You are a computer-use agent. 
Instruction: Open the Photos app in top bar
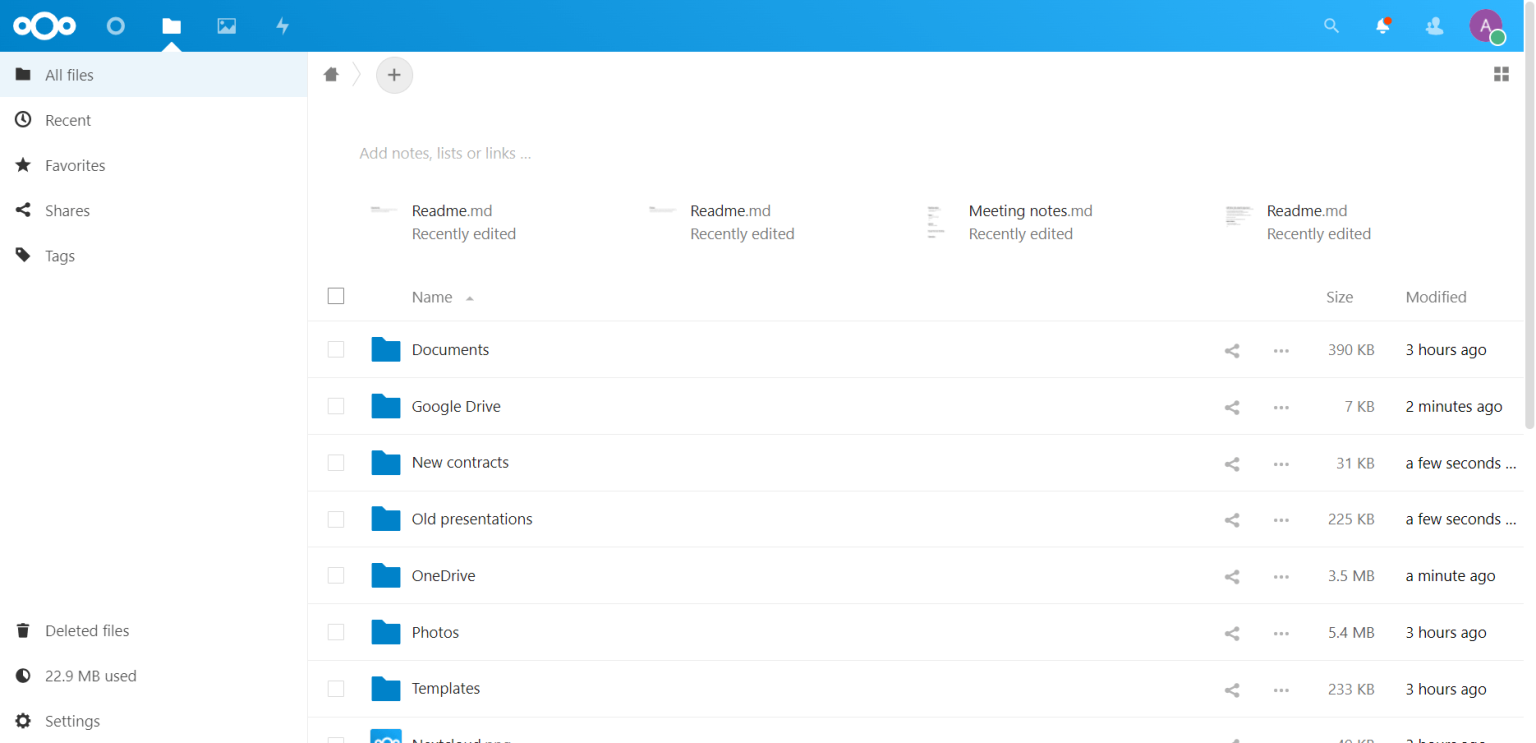point(227,26)
